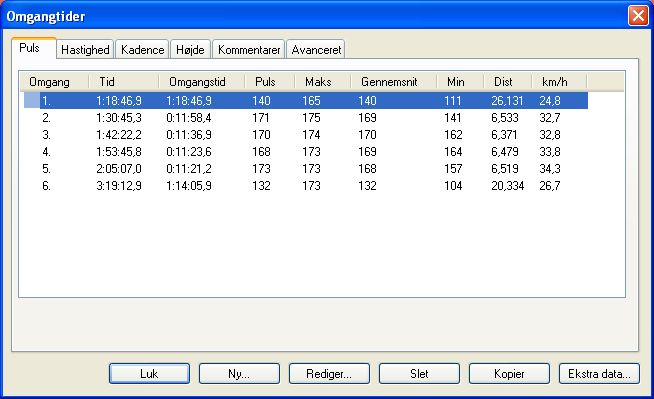The image size is (654, 399).
Task: Click max pulse value 165
Action: 312,101
